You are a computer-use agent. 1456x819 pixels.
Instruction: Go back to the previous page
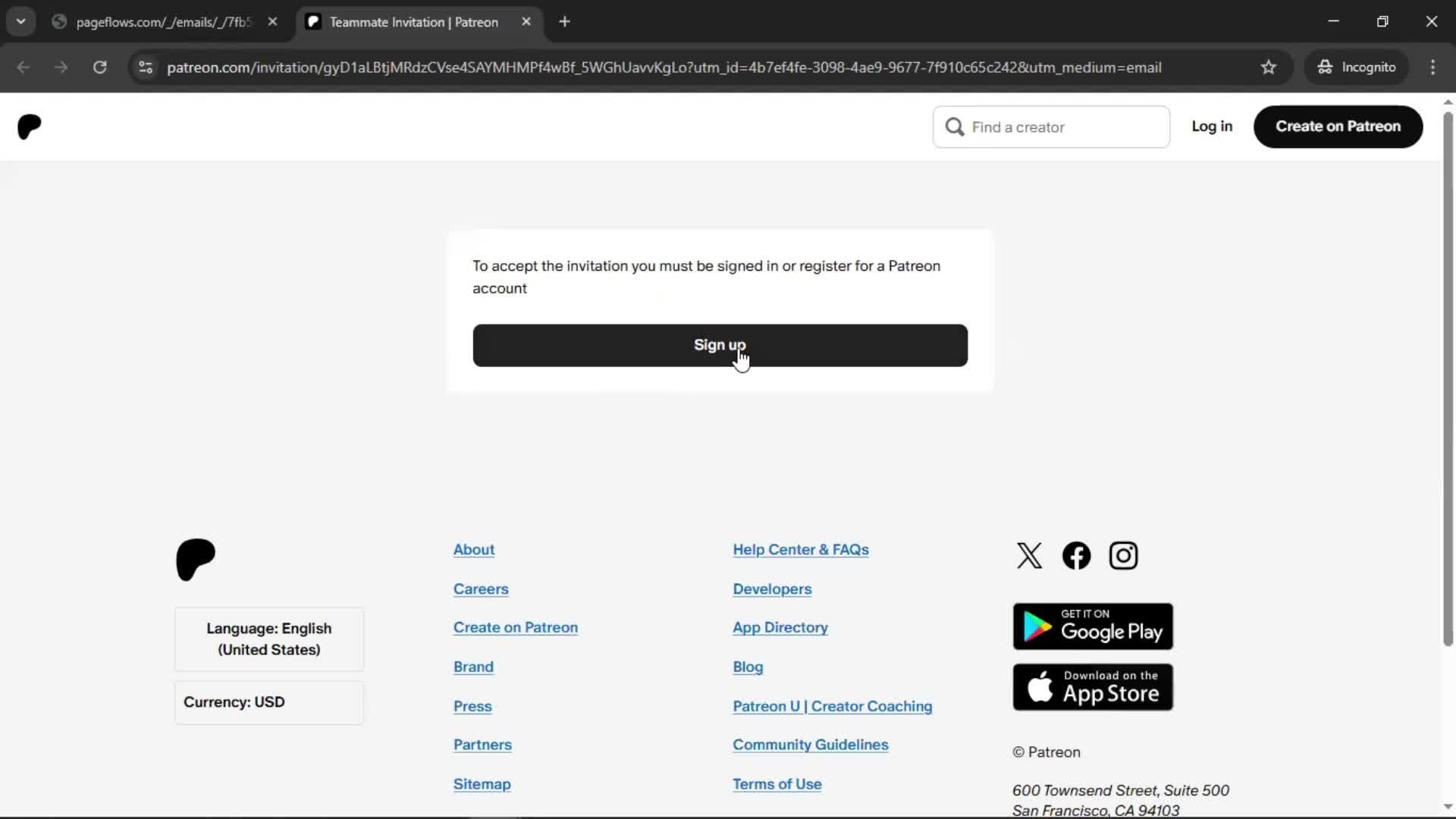[24, 67]
